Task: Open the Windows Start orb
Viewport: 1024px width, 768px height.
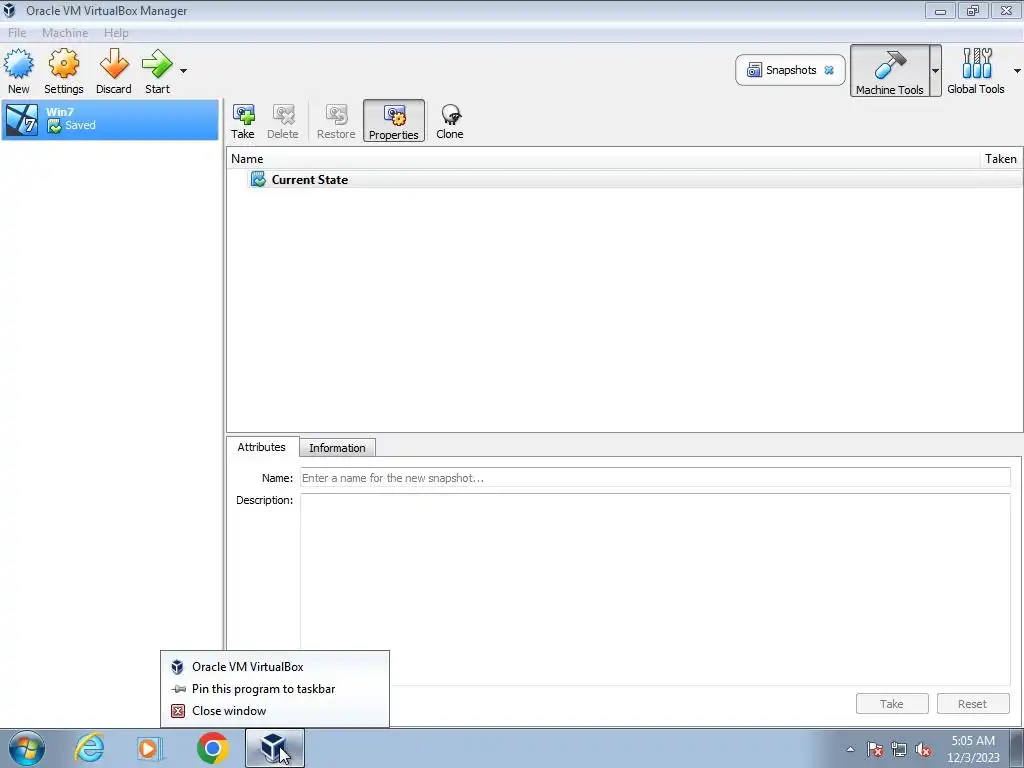Action: point(27,748)
